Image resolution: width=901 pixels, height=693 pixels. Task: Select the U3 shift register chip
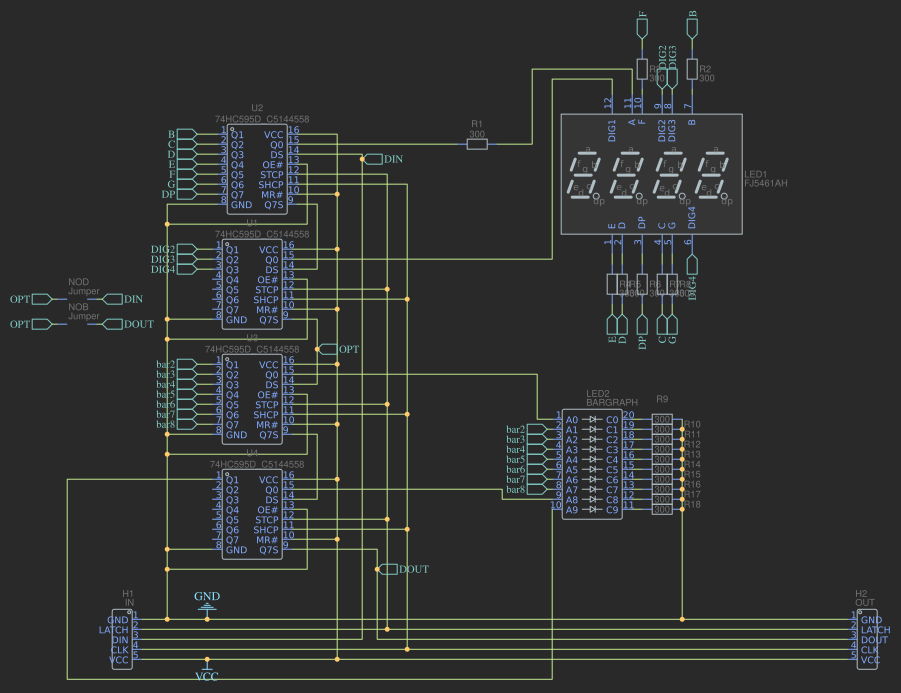tap(252, 399)
